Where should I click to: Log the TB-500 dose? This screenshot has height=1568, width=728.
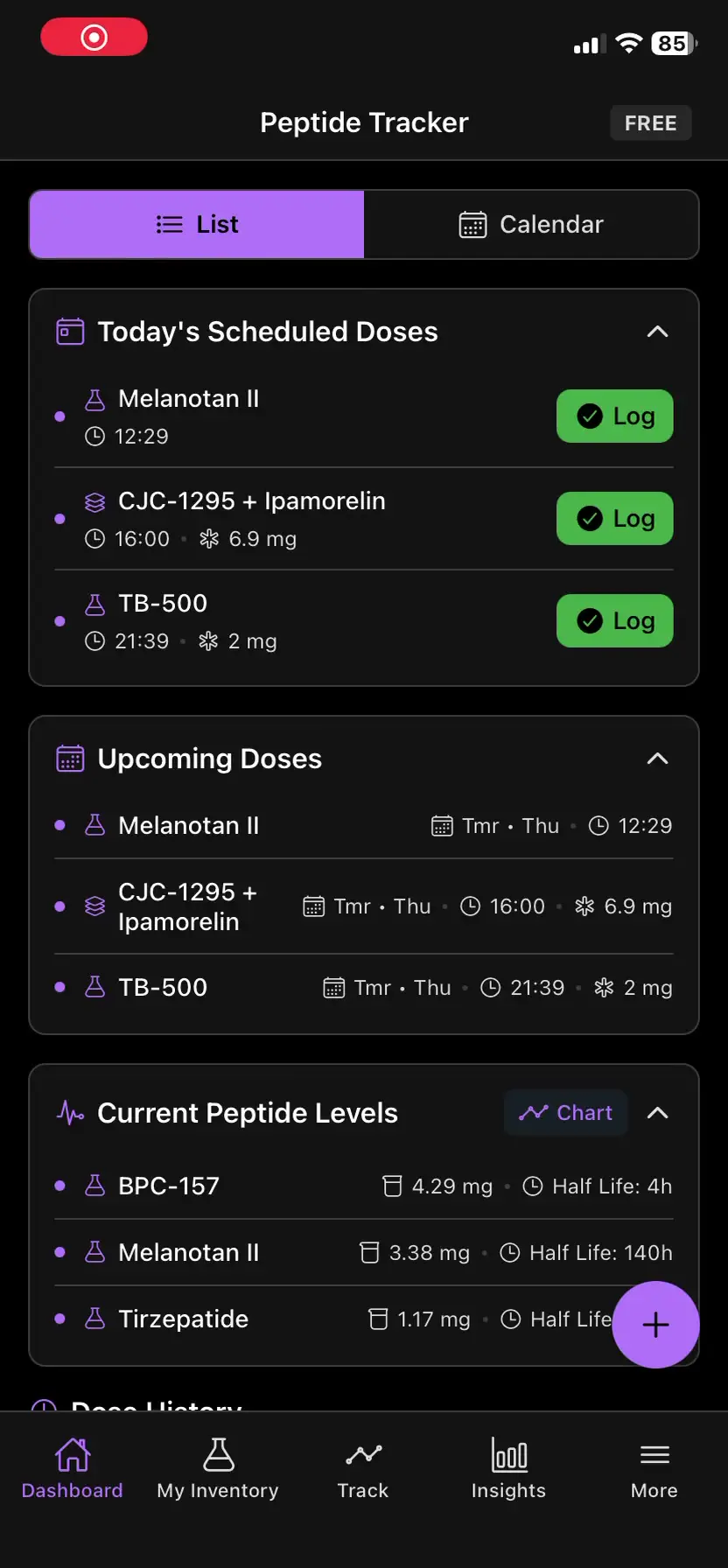[614, 621]
